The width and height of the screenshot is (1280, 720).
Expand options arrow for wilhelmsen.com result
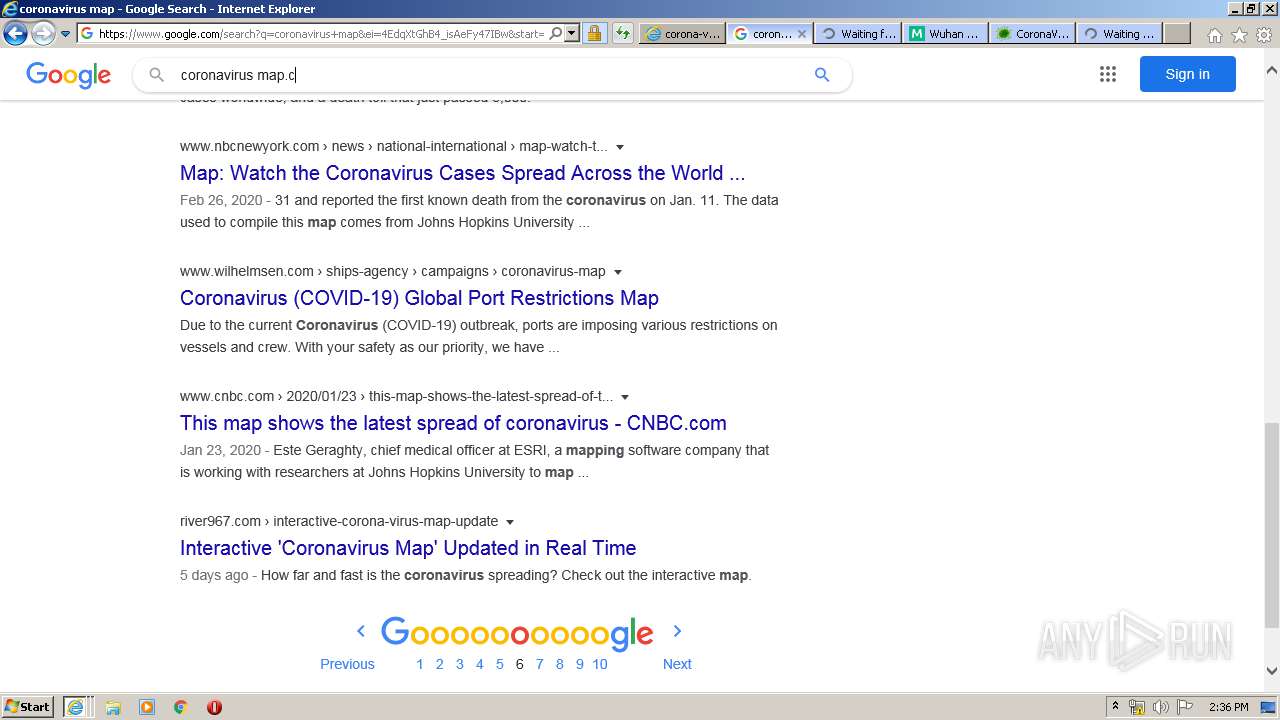(617, 272)
